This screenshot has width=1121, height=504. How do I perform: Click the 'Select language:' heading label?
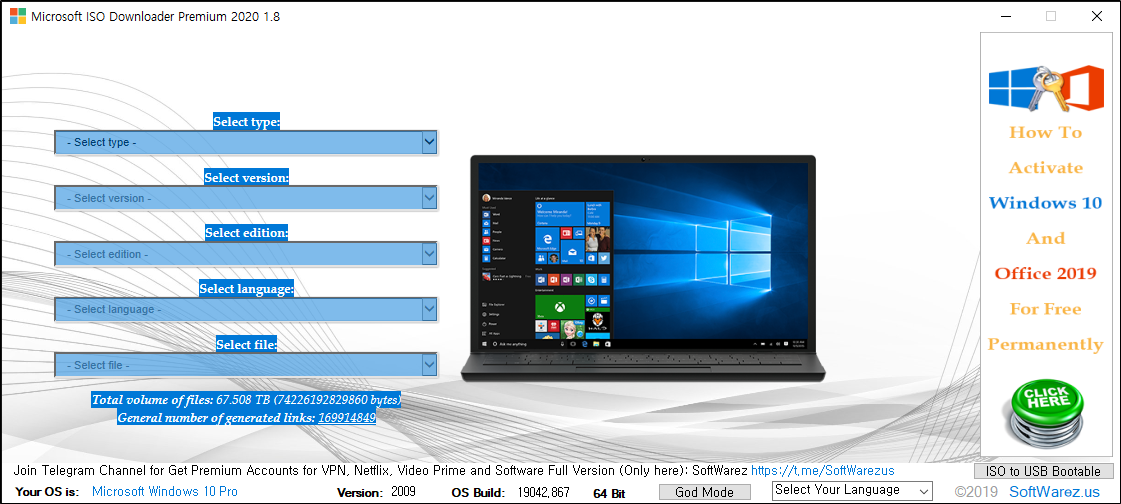pyautogui.click(x=247, y=289)
